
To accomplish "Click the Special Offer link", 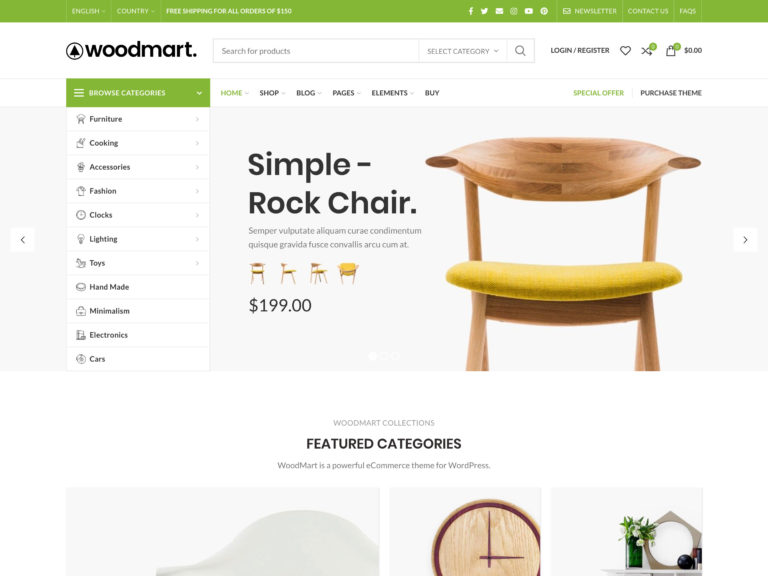I will tap(599, 93).
